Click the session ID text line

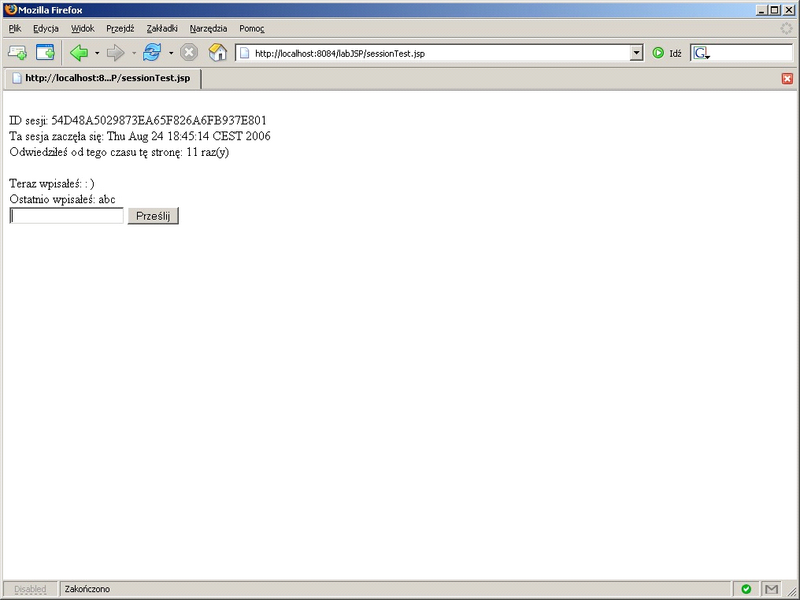pos(138,120)
